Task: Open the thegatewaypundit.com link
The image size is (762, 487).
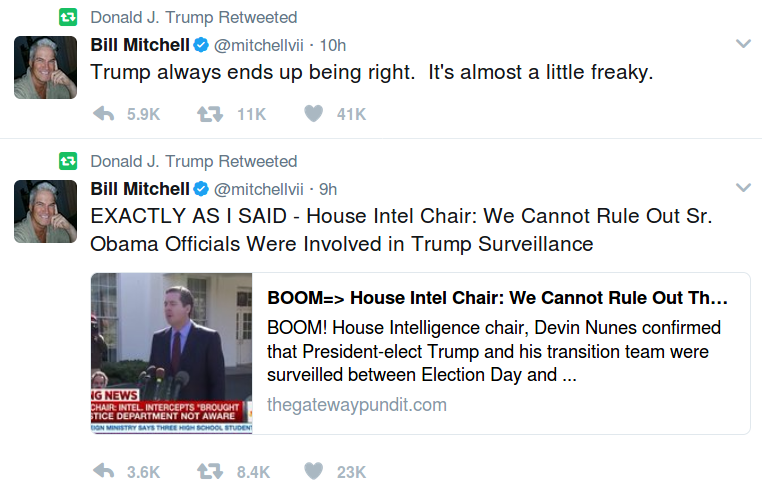Action: (x=356, y=405)
